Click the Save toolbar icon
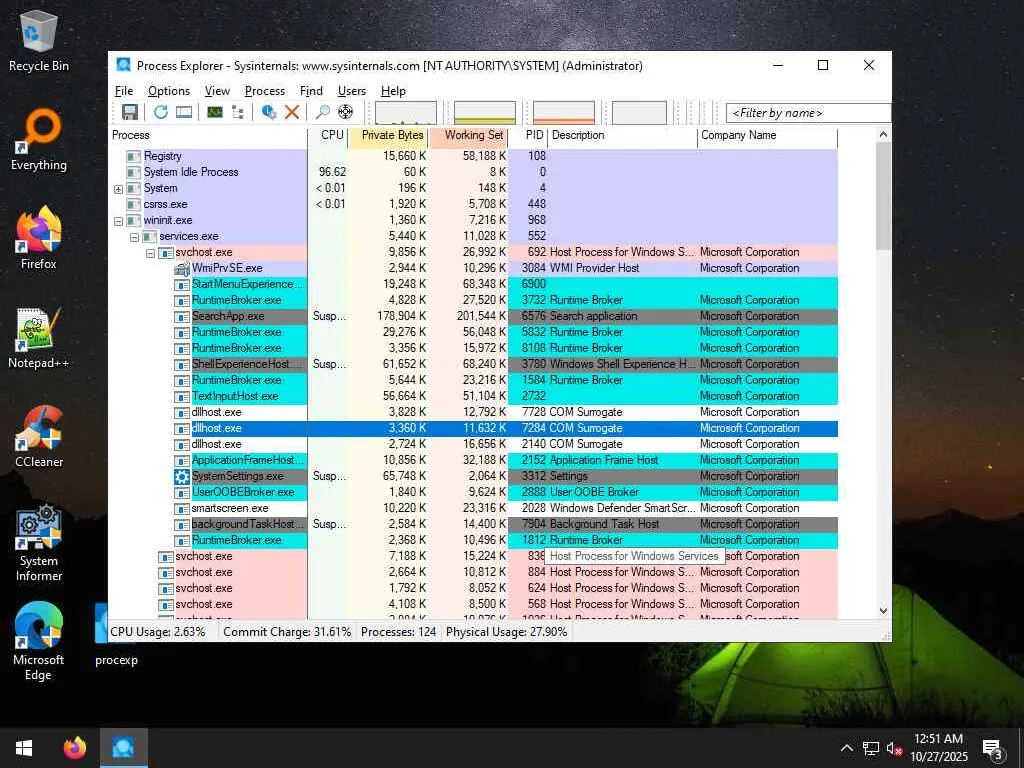 point(130,112)
